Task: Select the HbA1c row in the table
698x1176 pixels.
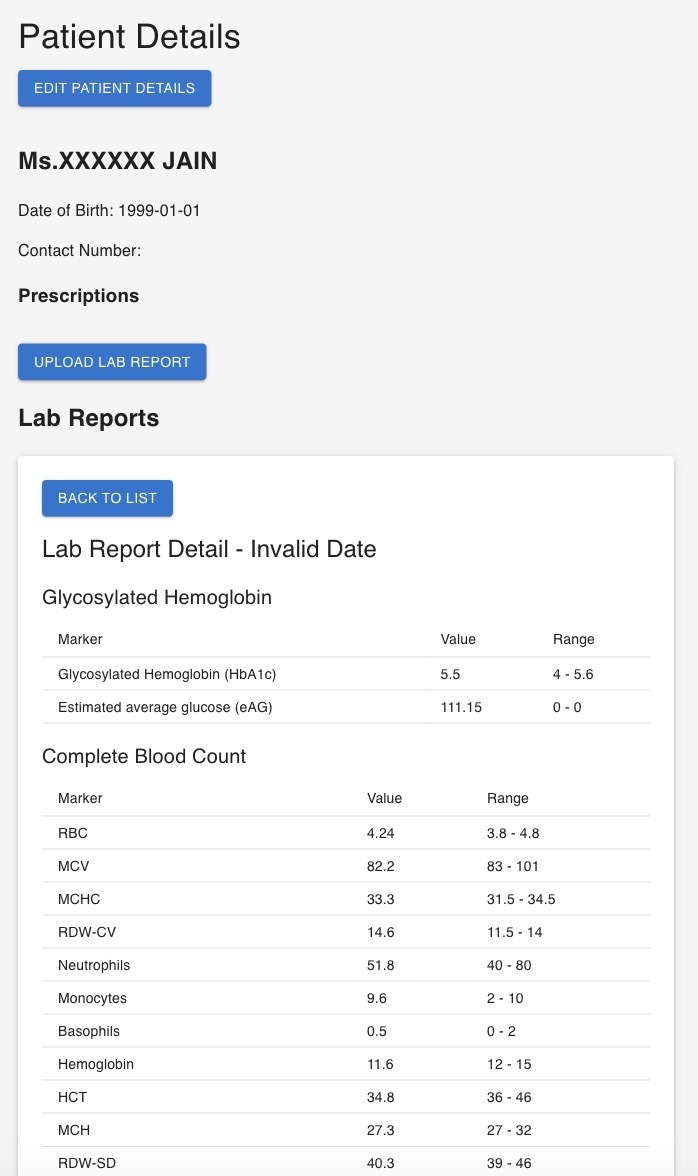Action: pyautogui.click(x=170, y=673)
